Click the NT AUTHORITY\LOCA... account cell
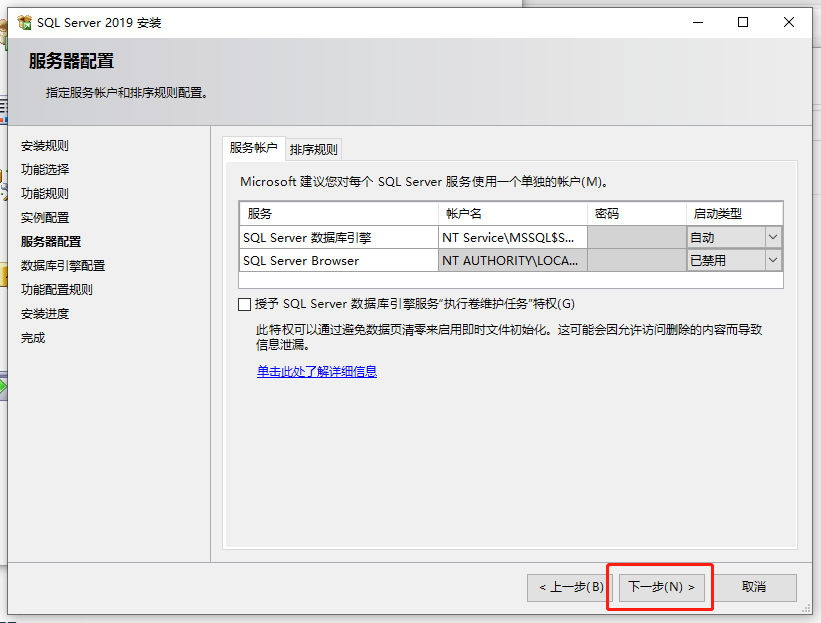 click(x=513, y=260)
